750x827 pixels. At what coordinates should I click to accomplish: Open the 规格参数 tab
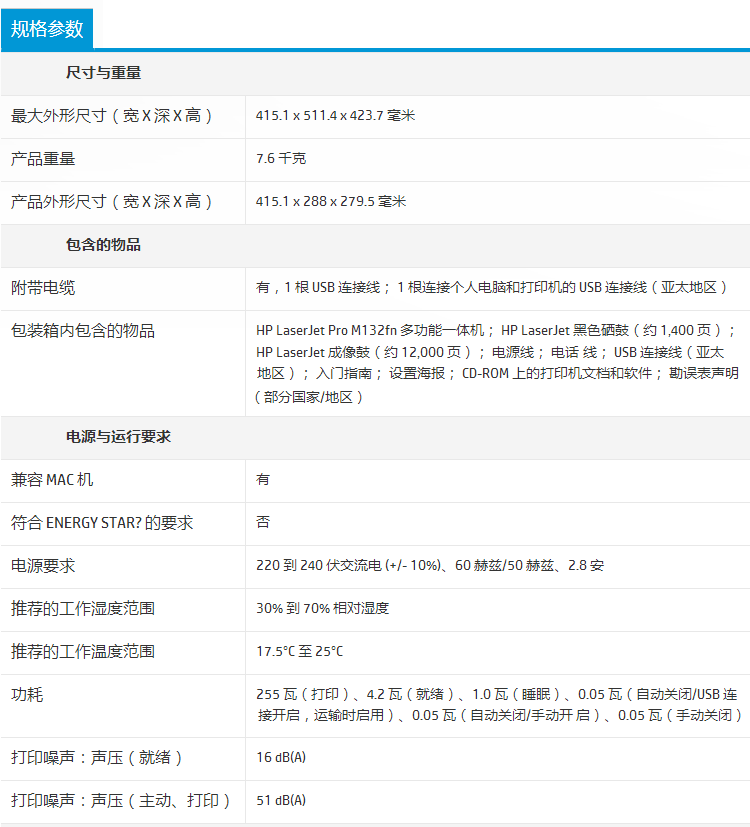(x=47, y=29)
